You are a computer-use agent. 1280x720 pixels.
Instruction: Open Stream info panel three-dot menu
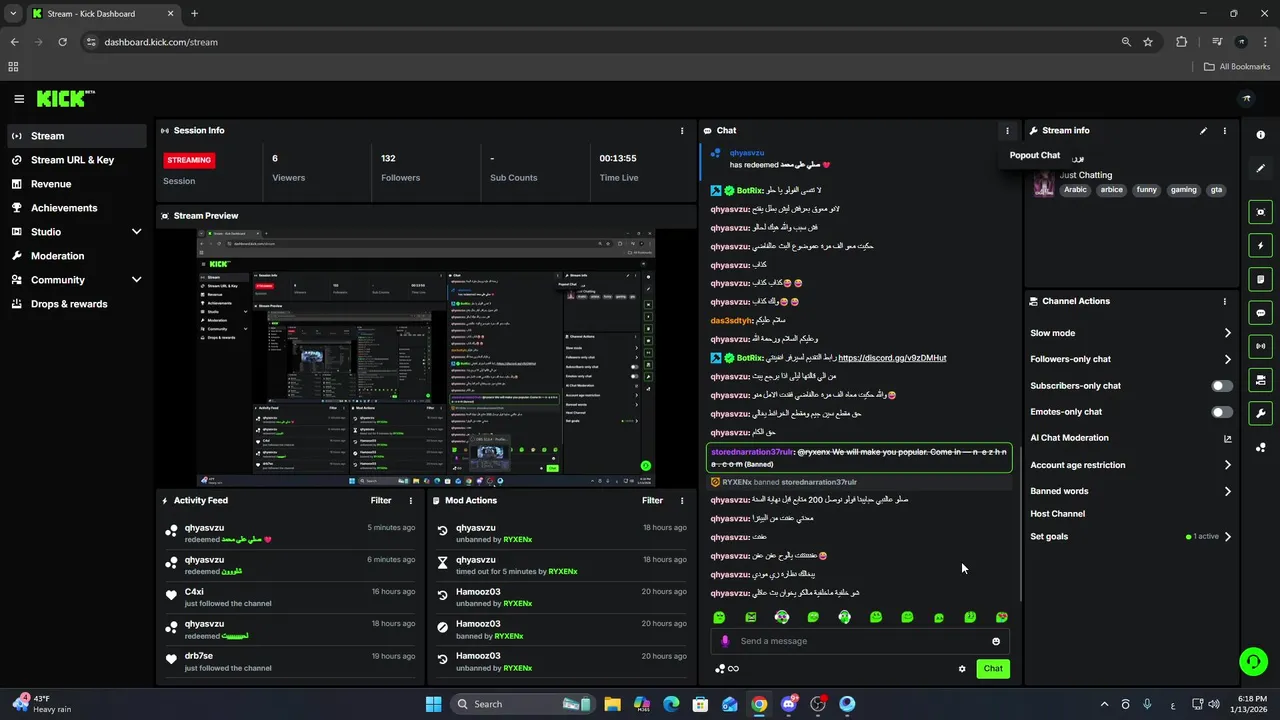1224,131
